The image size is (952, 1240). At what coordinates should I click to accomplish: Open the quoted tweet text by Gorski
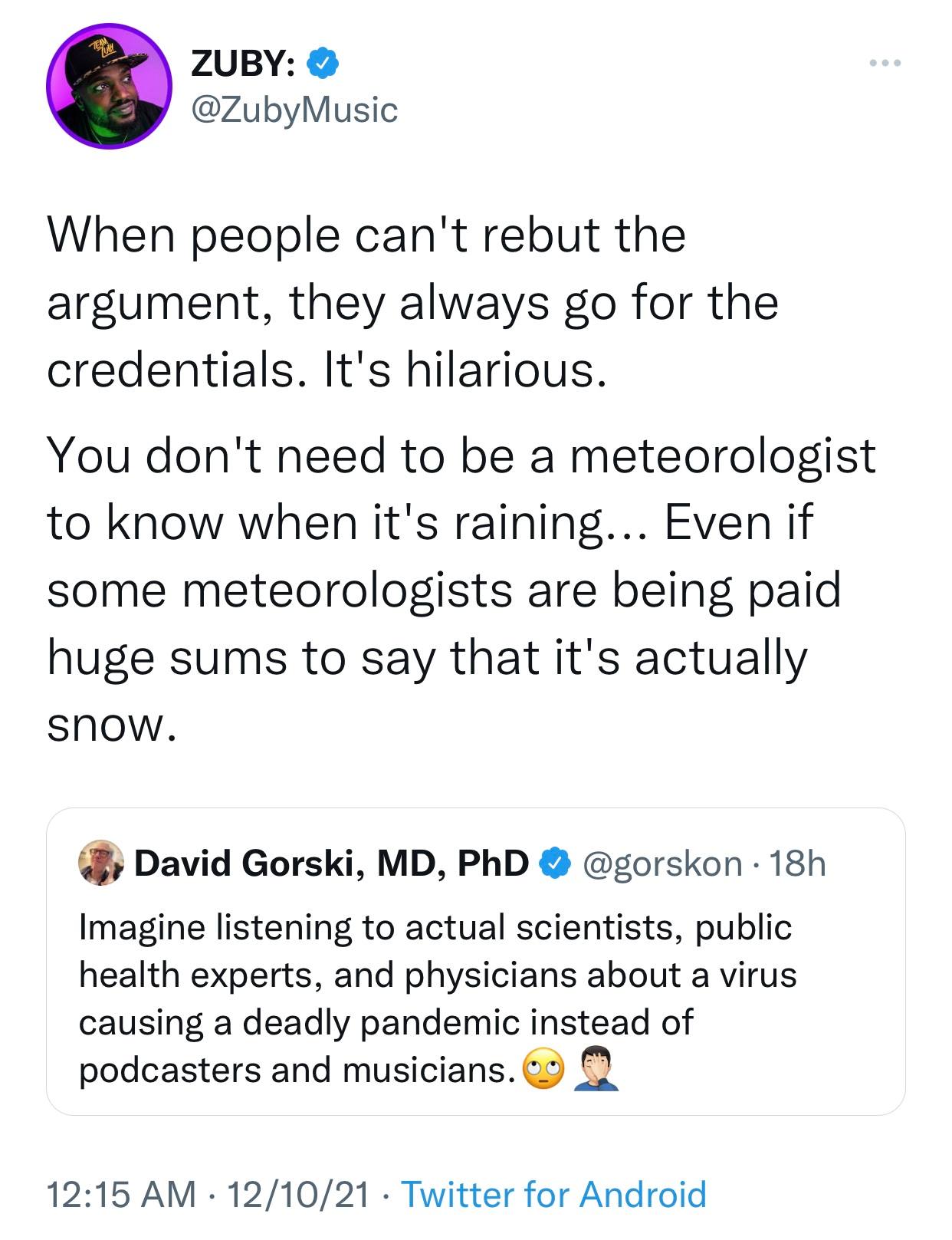(x=437, y=997)
